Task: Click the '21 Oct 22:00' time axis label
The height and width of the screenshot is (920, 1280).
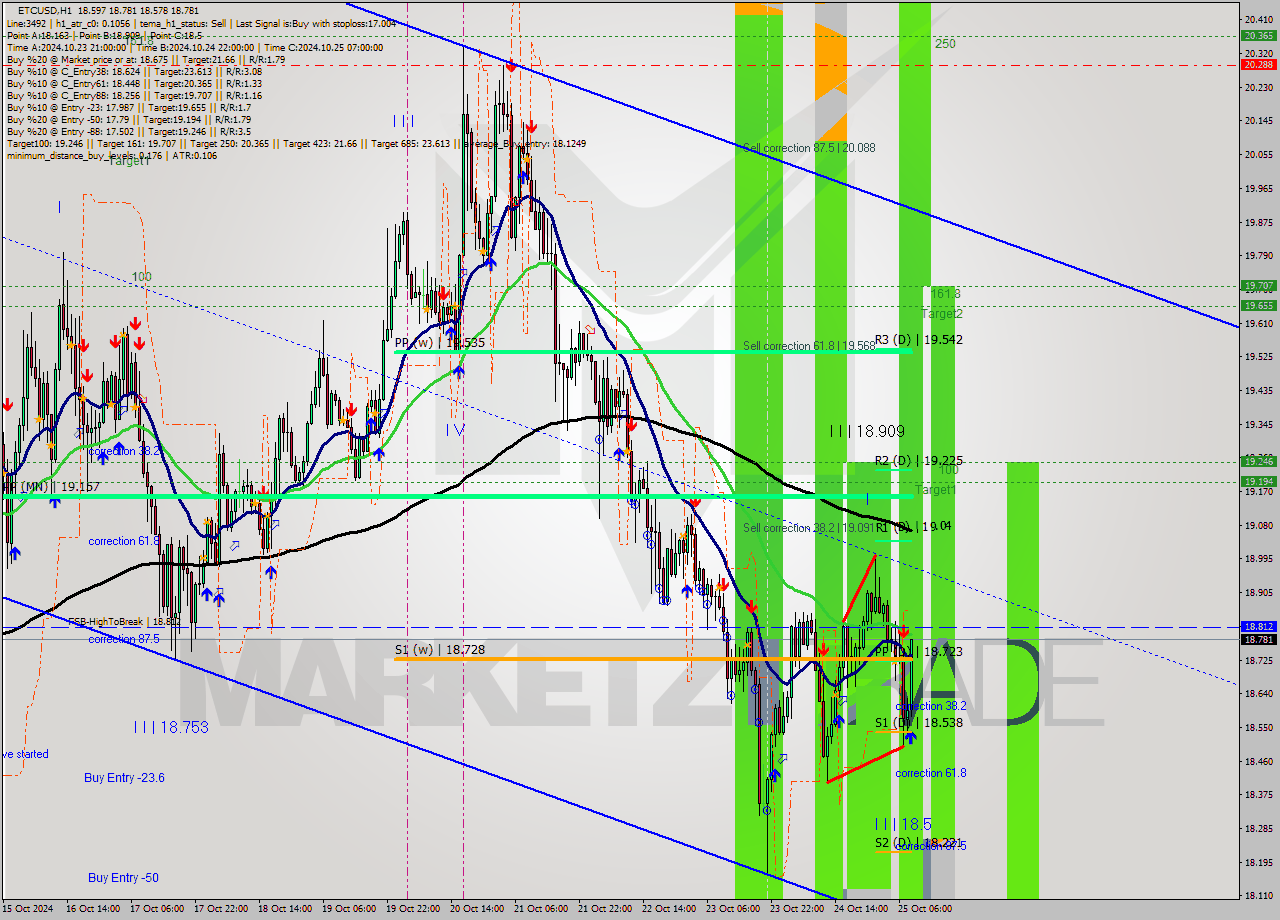Action: 604,909
